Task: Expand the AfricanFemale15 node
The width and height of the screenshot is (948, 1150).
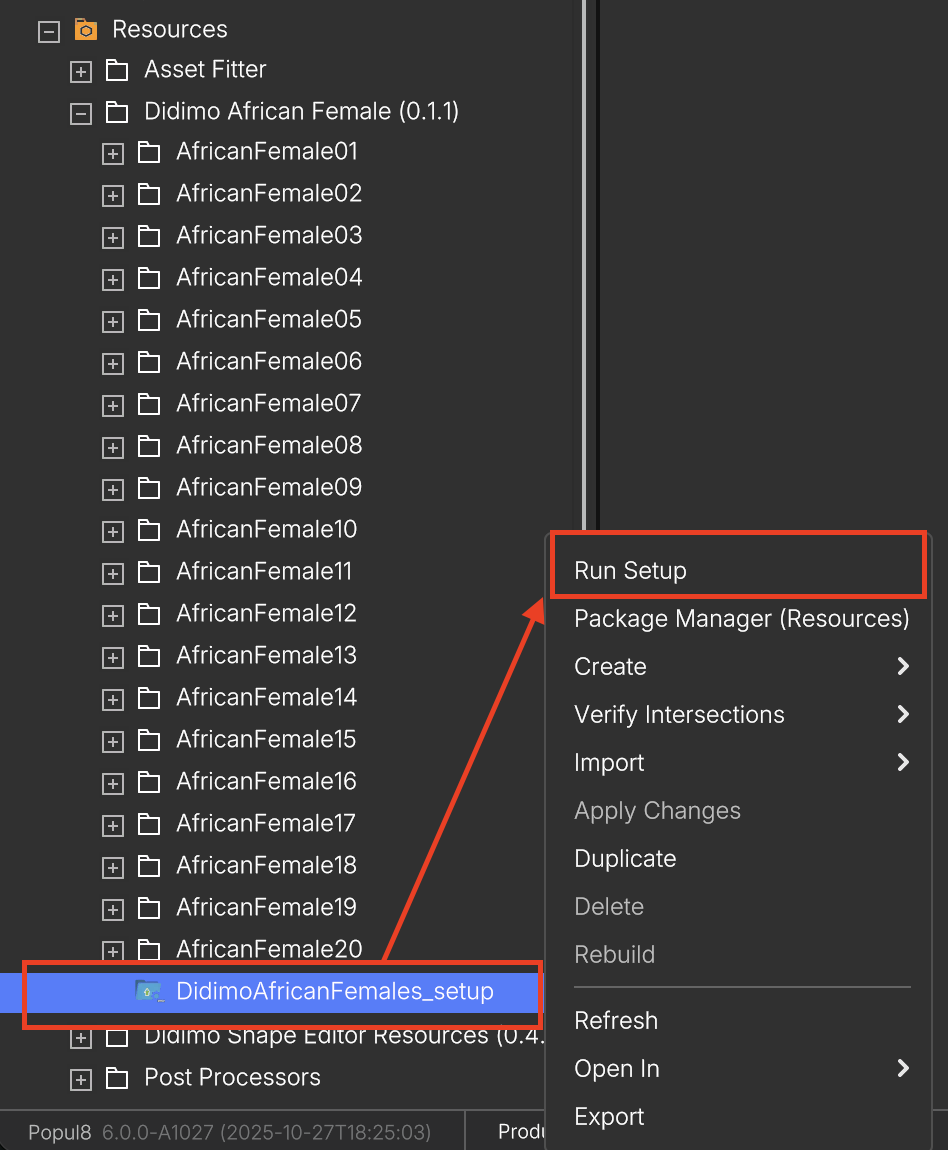Action: pos(112,741)
